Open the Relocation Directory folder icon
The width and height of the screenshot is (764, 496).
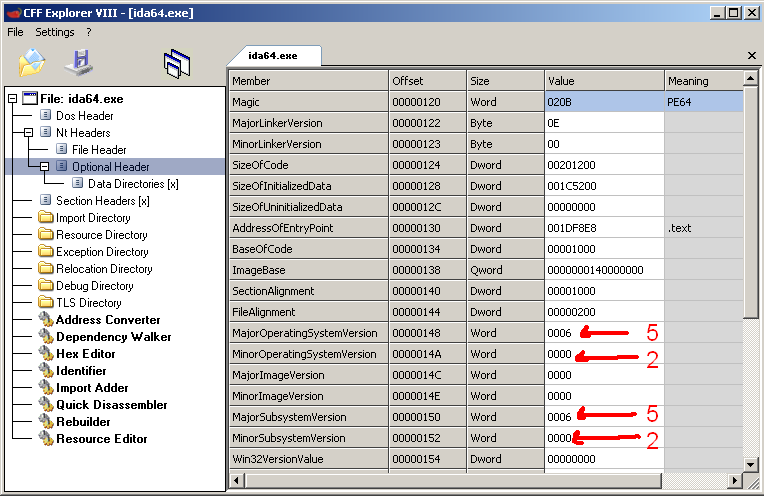click(46, 268)
